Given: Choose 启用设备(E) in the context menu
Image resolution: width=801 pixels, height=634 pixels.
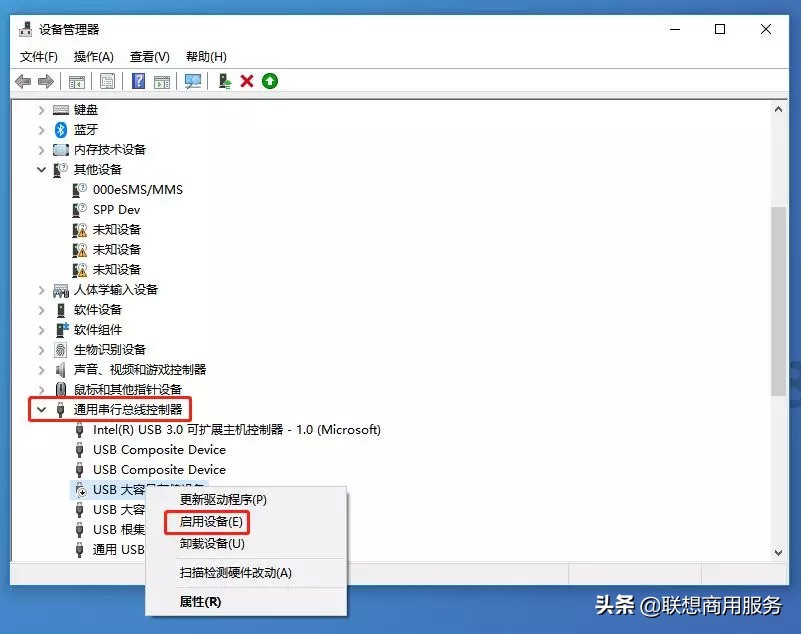Looking at the screenshot, I should click(211, 521).
